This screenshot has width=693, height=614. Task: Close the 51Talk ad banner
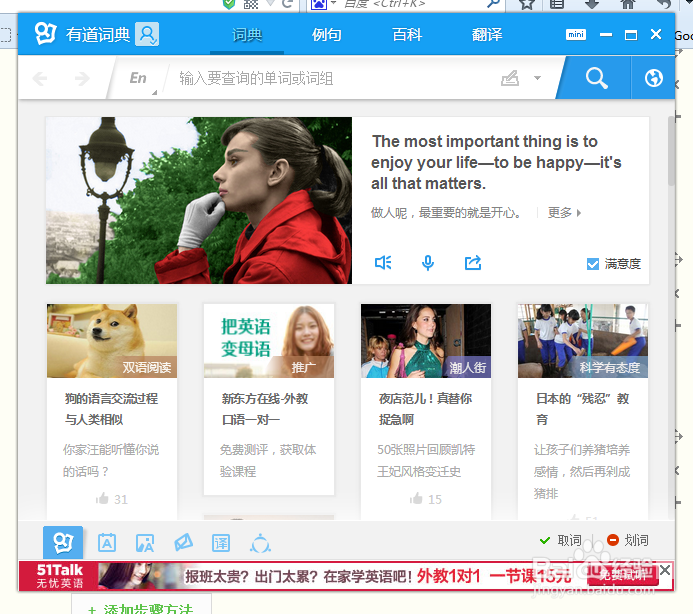[665, 570]
